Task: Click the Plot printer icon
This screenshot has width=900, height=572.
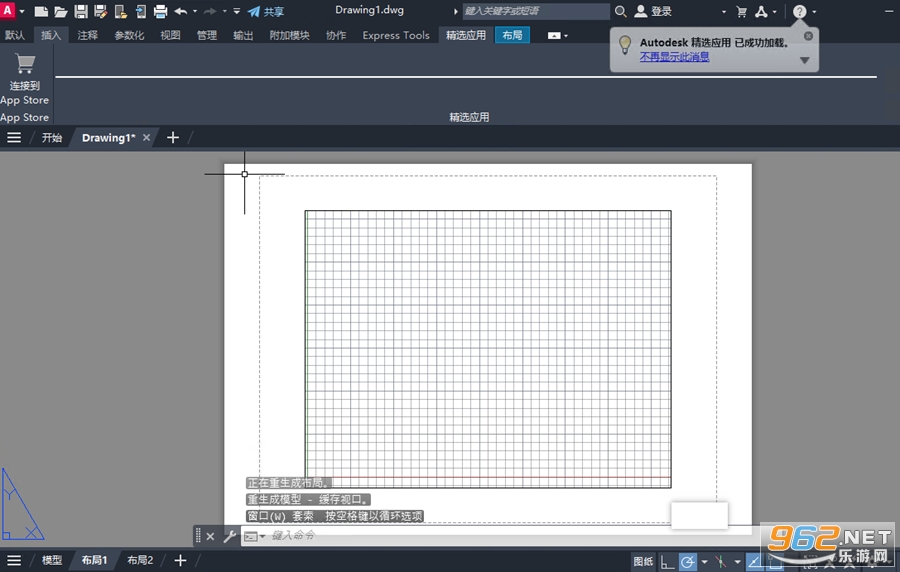Action: tap(161, 11)
